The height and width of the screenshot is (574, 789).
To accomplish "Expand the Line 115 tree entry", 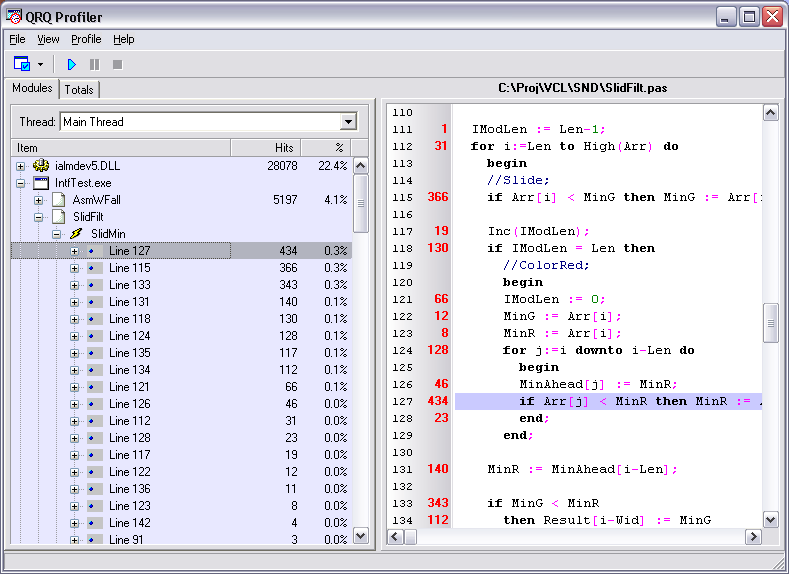I will (x=74, y=268).
